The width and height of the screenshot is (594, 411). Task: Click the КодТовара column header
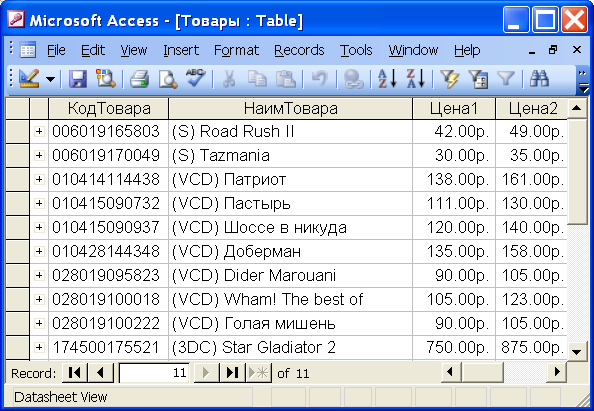coord(109,109)
